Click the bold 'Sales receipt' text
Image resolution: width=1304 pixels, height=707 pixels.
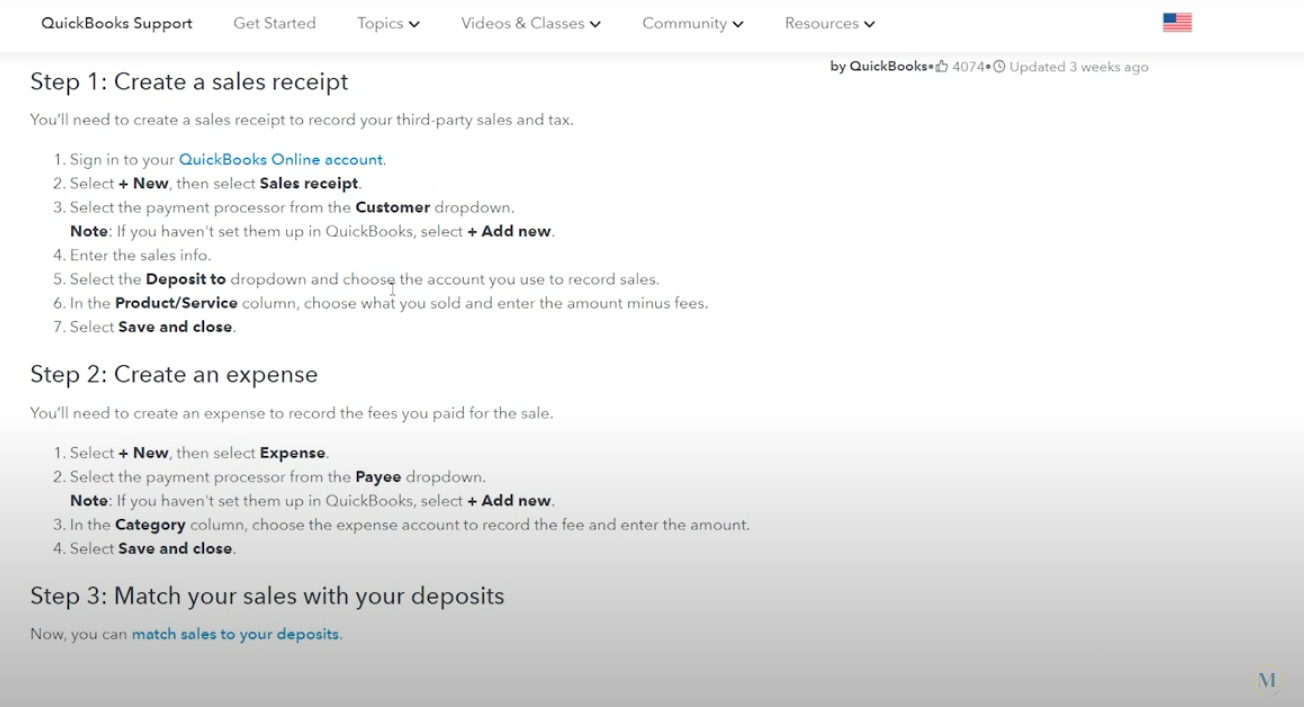click(x=309, y=183)
